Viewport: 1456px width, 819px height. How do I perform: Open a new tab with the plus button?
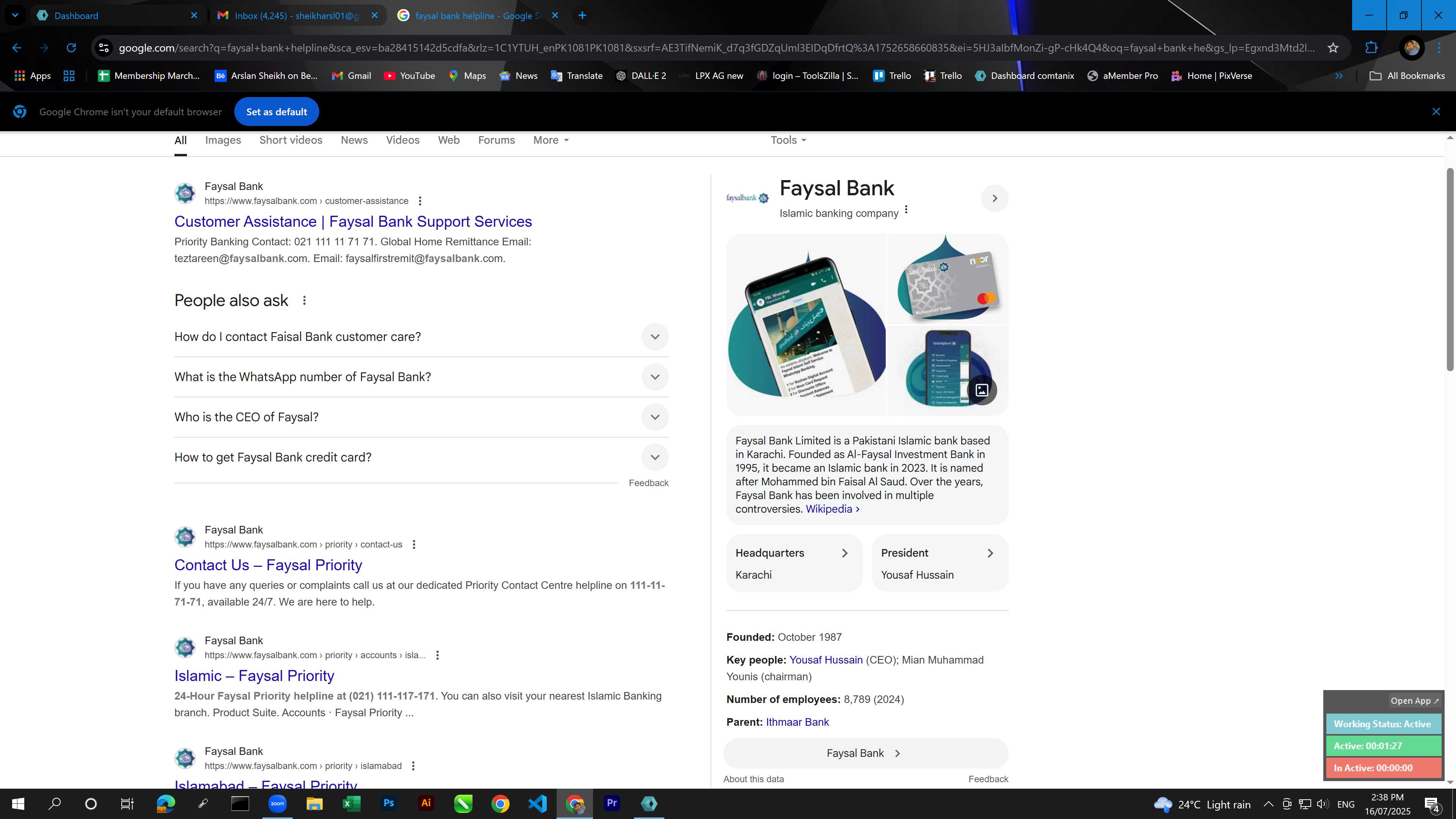point(582,15)
